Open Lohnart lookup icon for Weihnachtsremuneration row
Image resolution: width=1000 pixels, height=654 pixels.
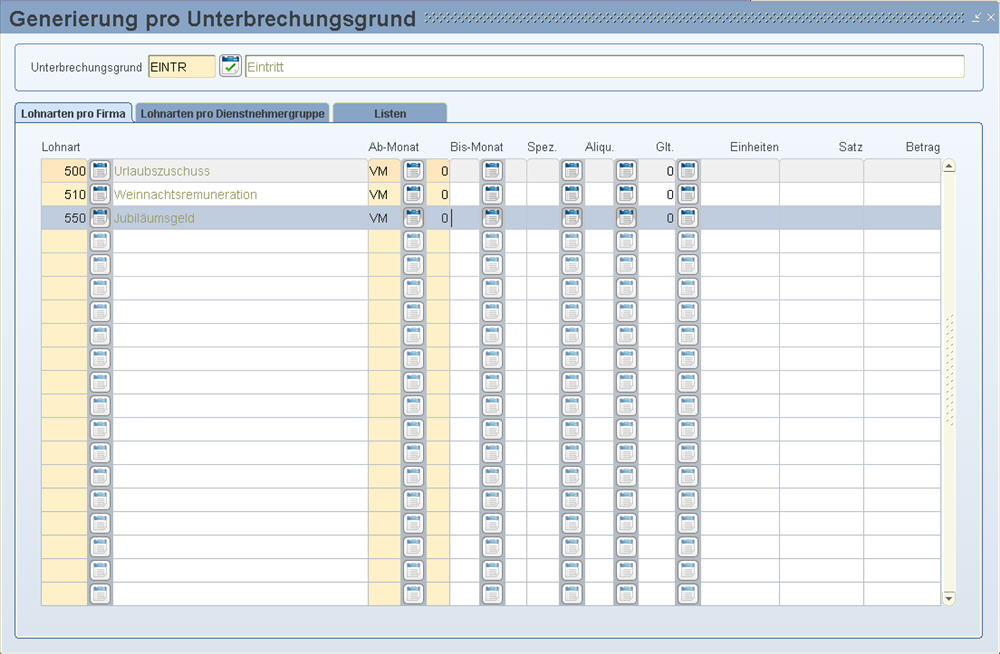point(100,194)
